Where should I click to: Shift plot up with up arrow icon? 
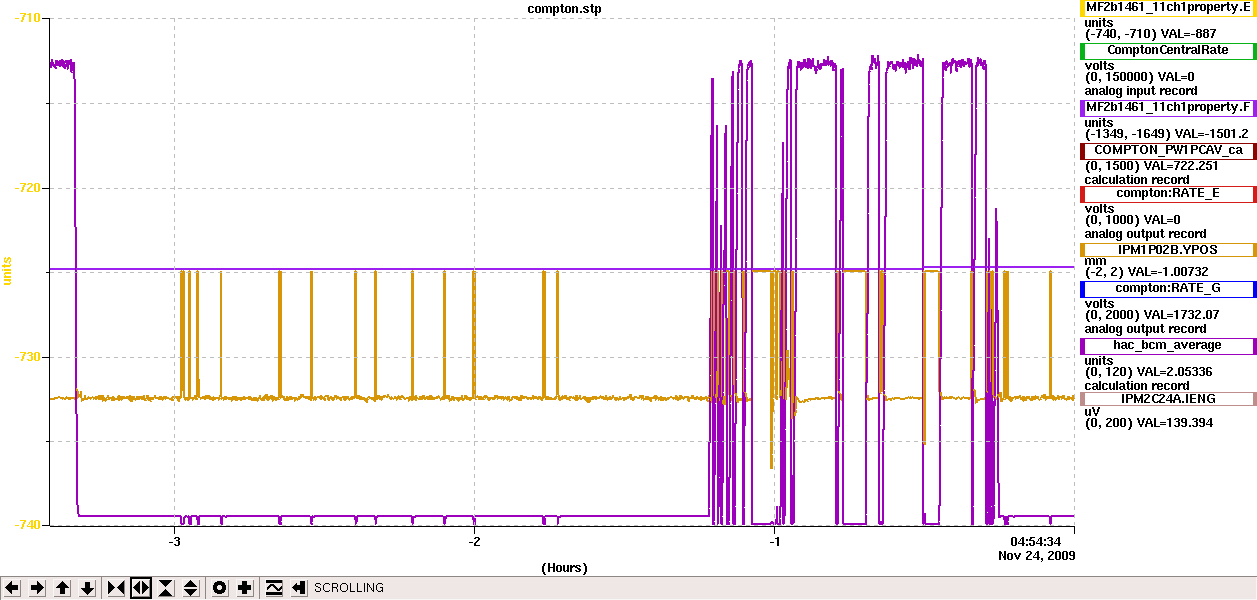point(62,588)
